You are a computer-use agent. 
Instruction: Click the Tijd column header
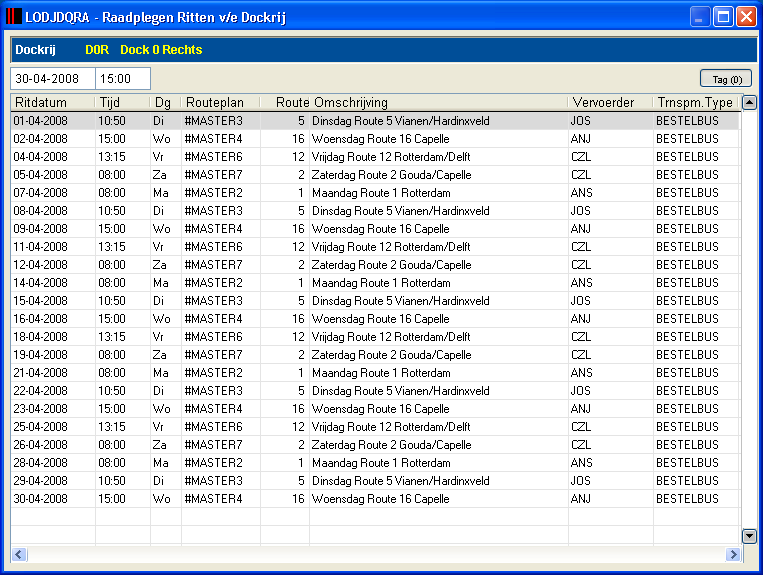tap(123, 103)
